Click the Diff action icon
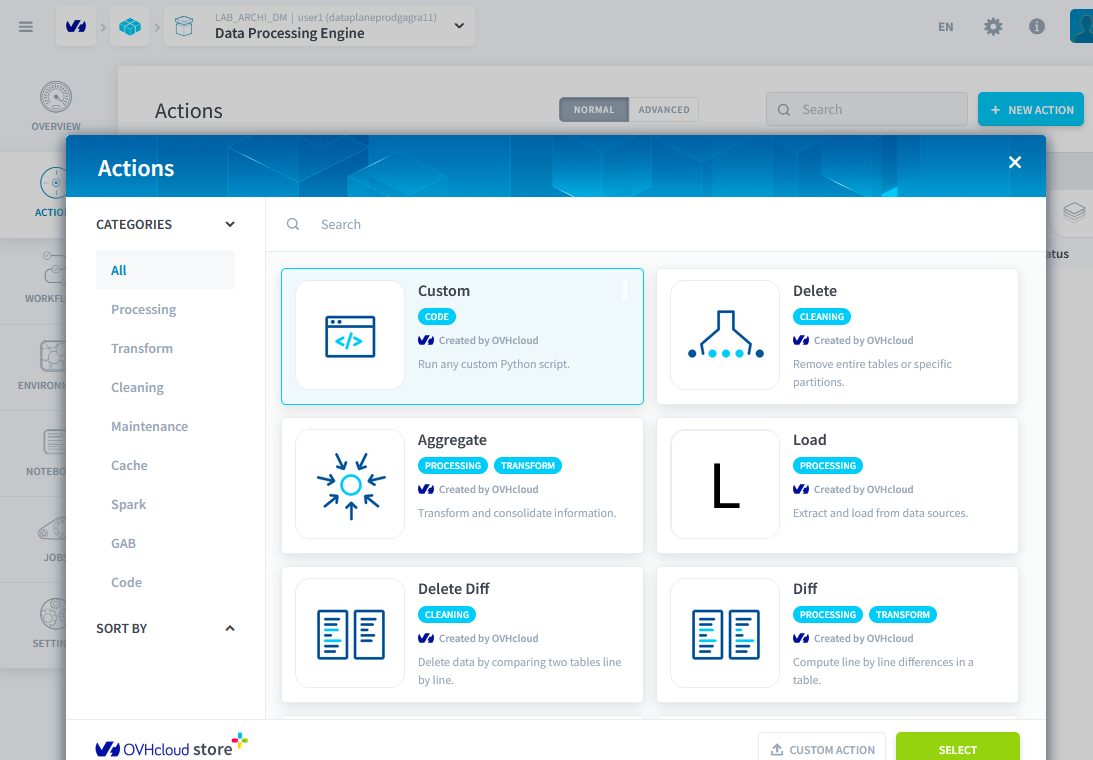The height and width of the screenshot is (760, 1093). (725, 634)
